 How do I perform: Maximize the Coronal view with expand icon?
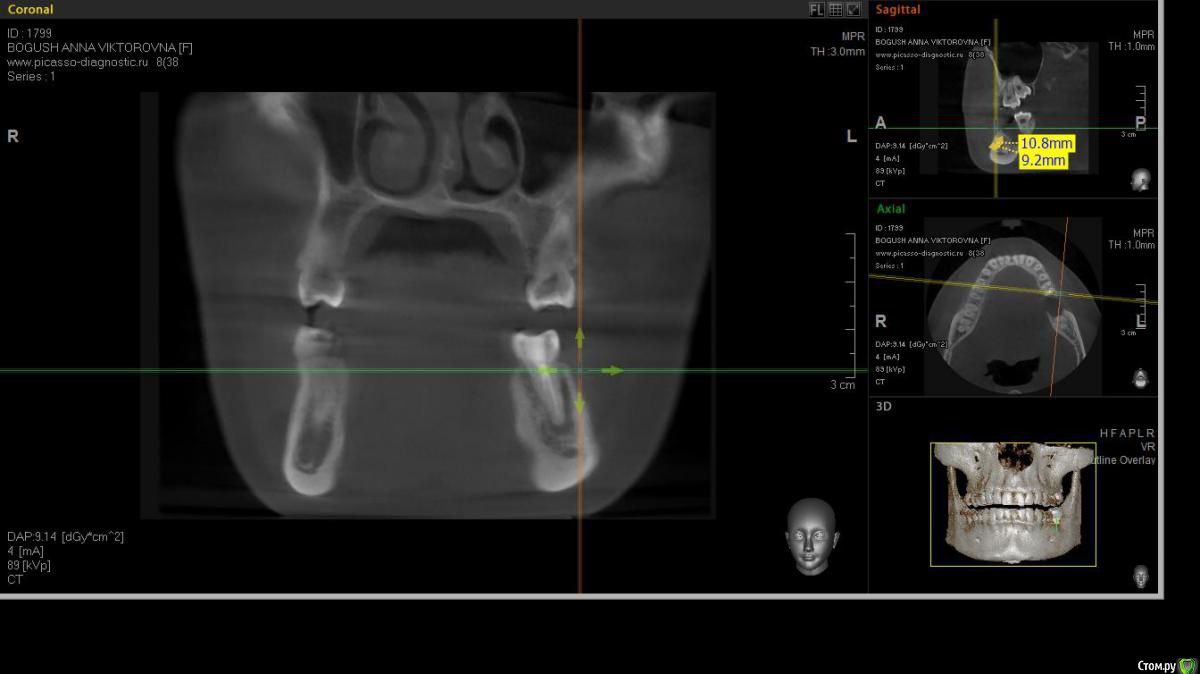pyautogui.click(x=853, y=9)
